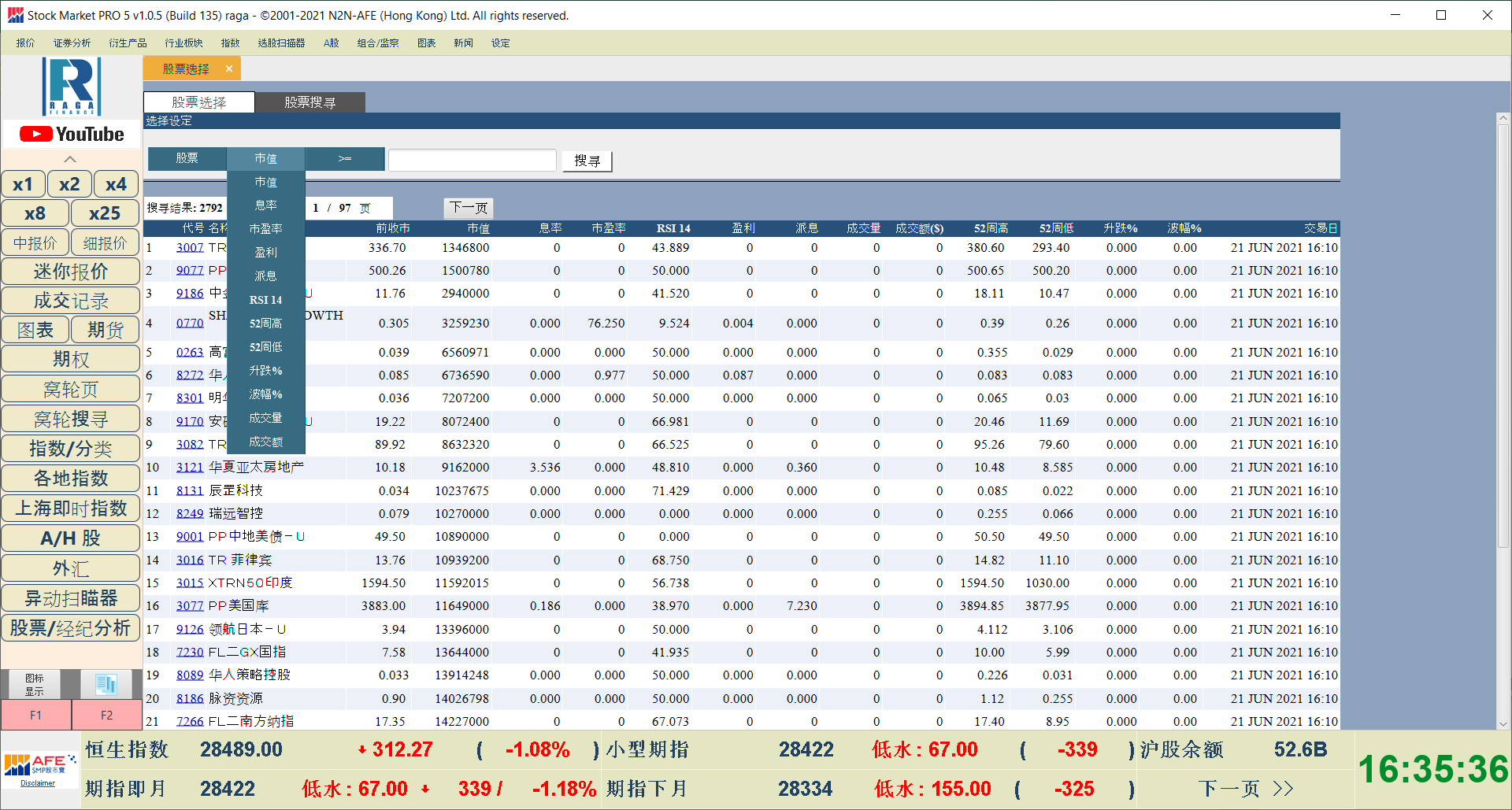Image resolution: width=1512 pixels, height=810 pixels.
Task: Click the vertical scrollbar down arrow
Action: click(x=1503, y=723)
